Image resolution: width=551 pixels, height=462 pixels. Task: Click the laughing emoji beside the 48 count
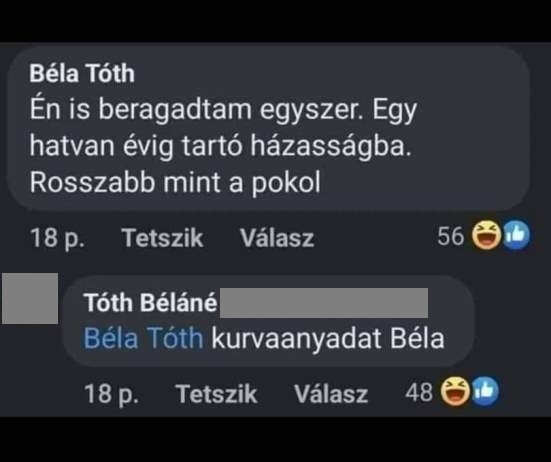click(456, 391)
